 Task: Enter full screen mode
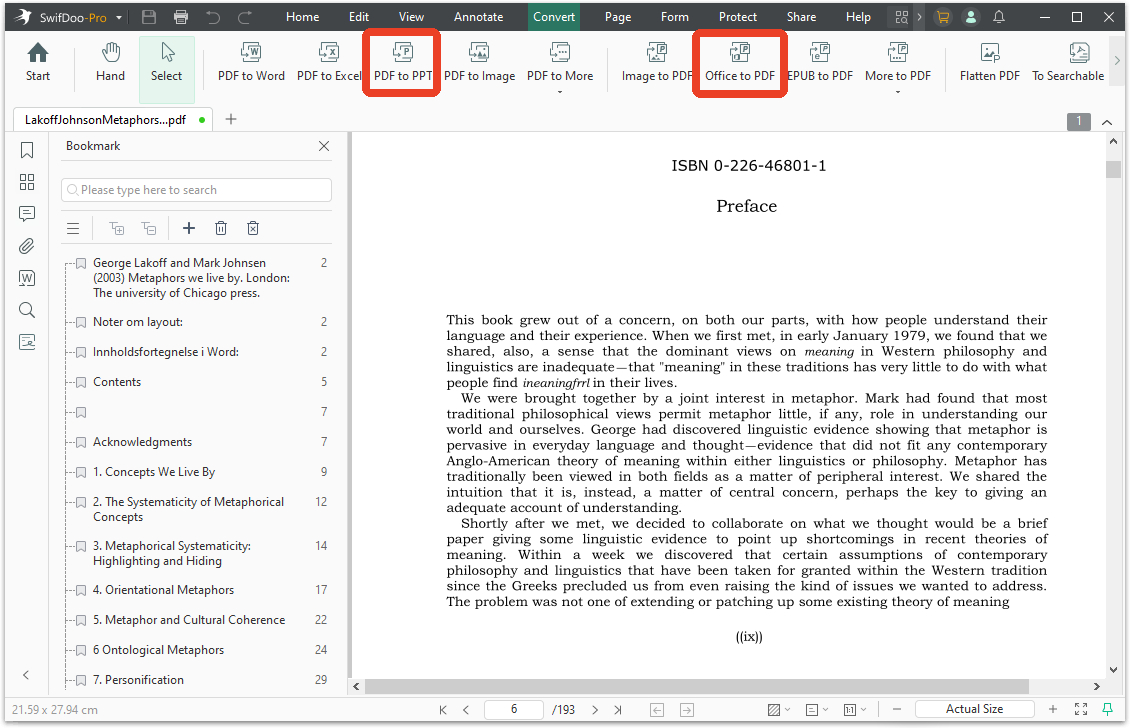[1080, 709]
